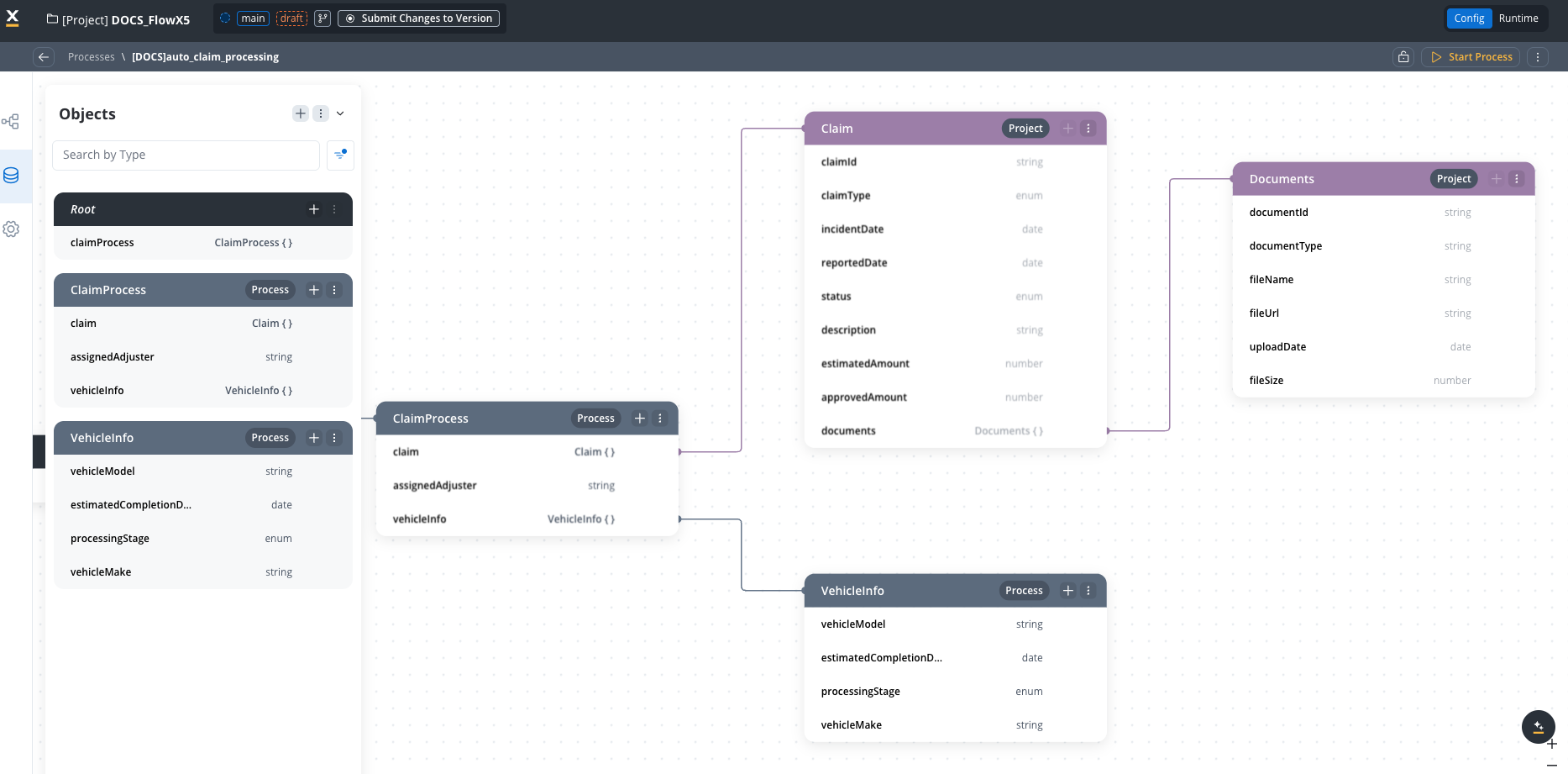This screenshot has width=1568, height=774.
Task: Select documents attribute in Claim node
Action: tap(956, 431)
